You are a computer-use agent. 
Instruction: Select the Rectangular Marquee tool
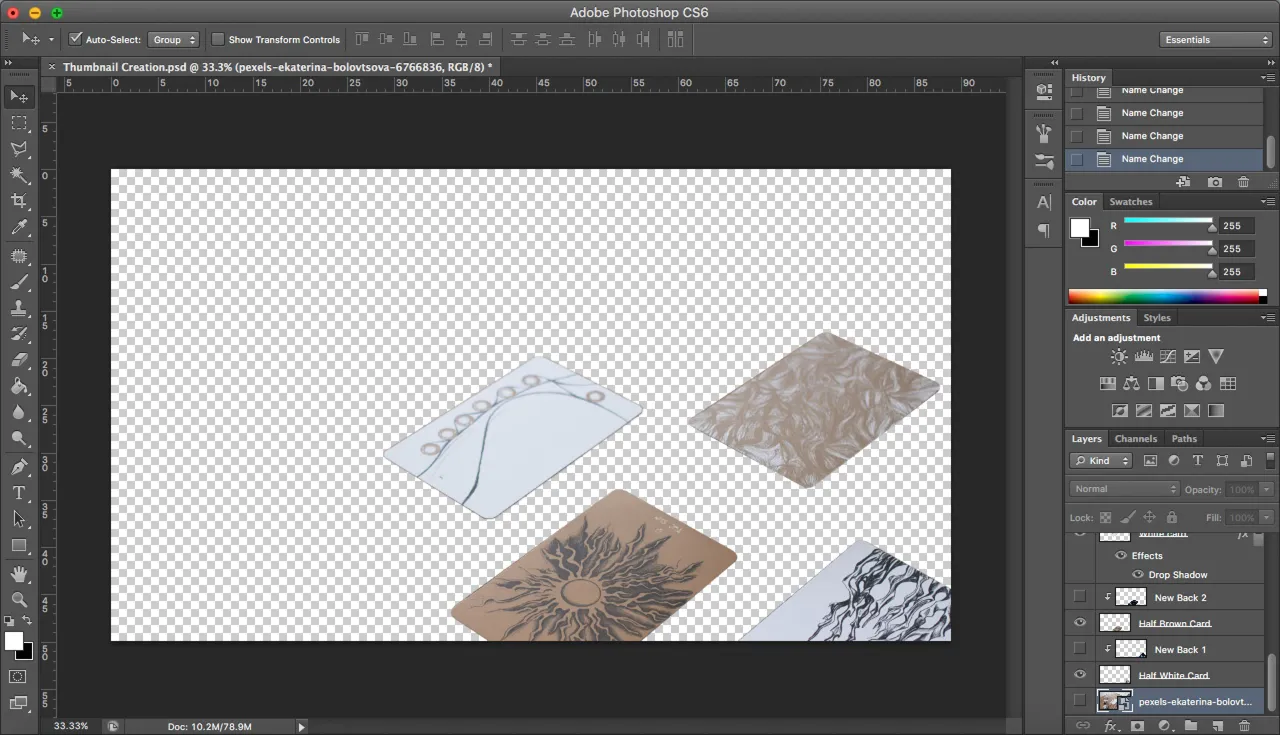tap(19, 123)
